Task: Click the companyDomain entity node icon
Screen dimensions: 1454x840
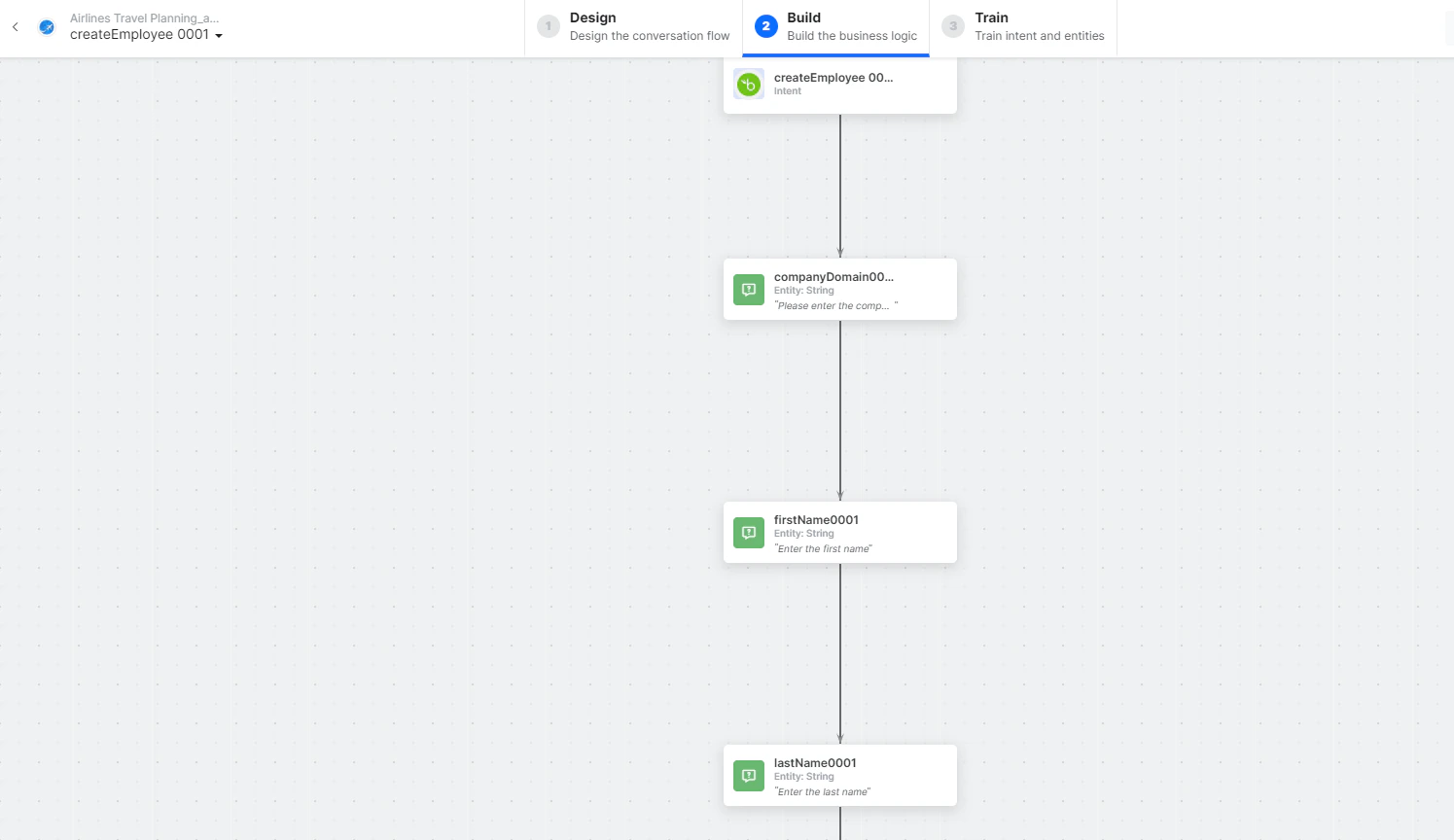Action: tap(748, 289)
